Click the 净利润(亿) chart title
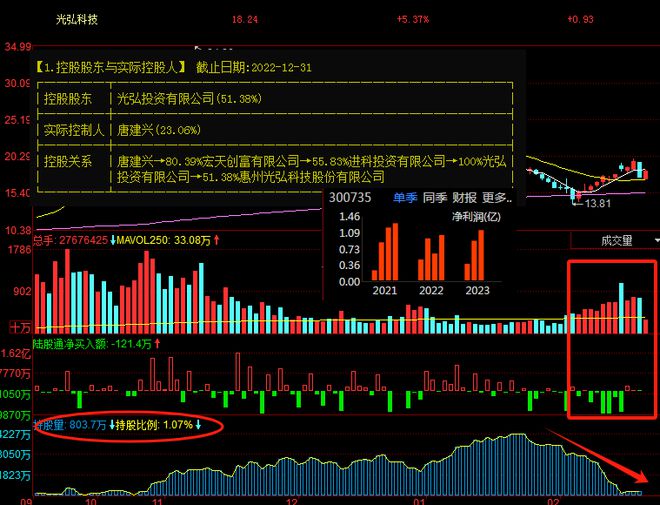Viewport: 660px width, 505px height. tap(476, 217)
